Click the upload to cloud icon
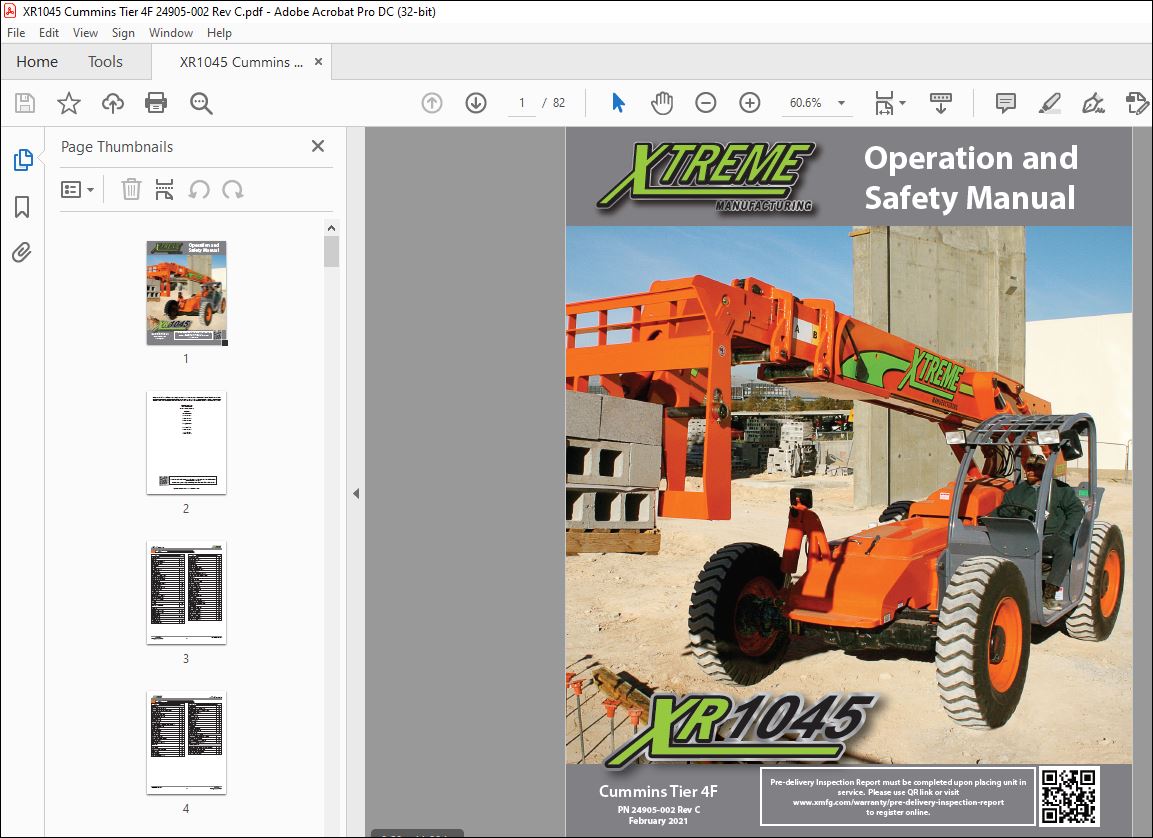This screenshot has width=1153, height=838. point(113,103)
